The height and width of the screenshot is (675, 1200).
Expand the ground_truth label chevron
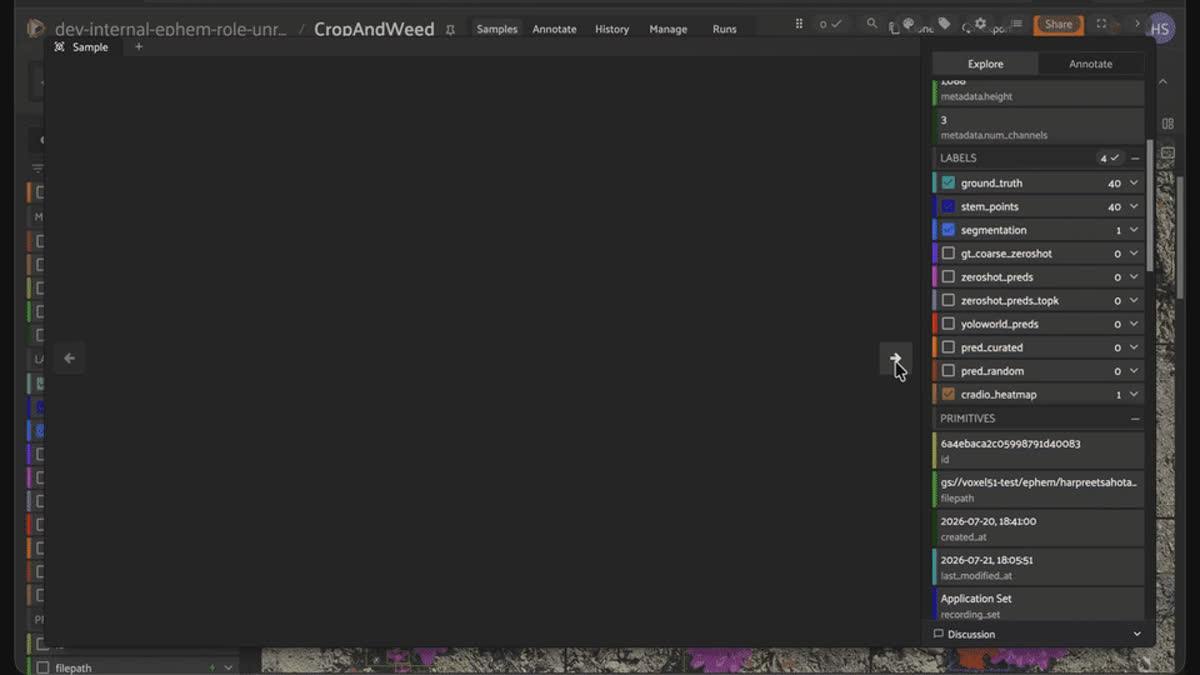(1134, 183)
